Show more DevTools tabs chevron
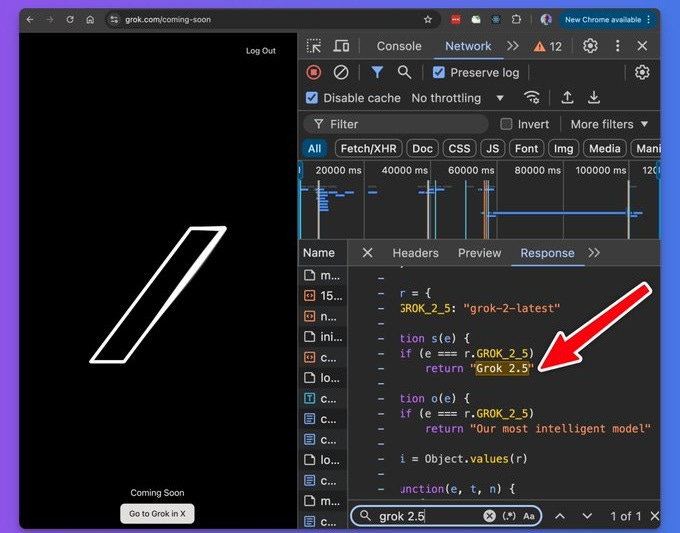680x533 pixels. 513,46
